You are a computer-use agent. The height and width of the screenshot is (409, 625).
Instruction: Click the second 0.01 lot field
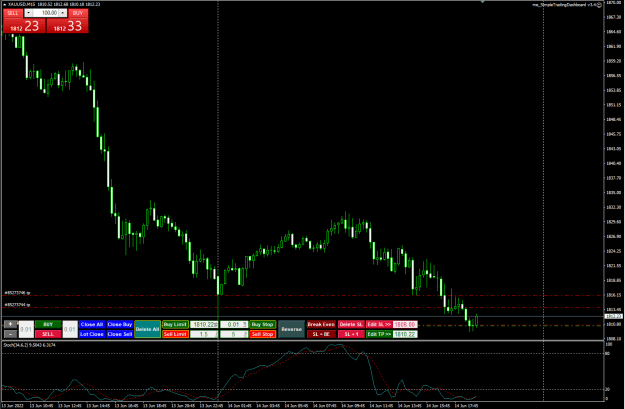[70, 329]
